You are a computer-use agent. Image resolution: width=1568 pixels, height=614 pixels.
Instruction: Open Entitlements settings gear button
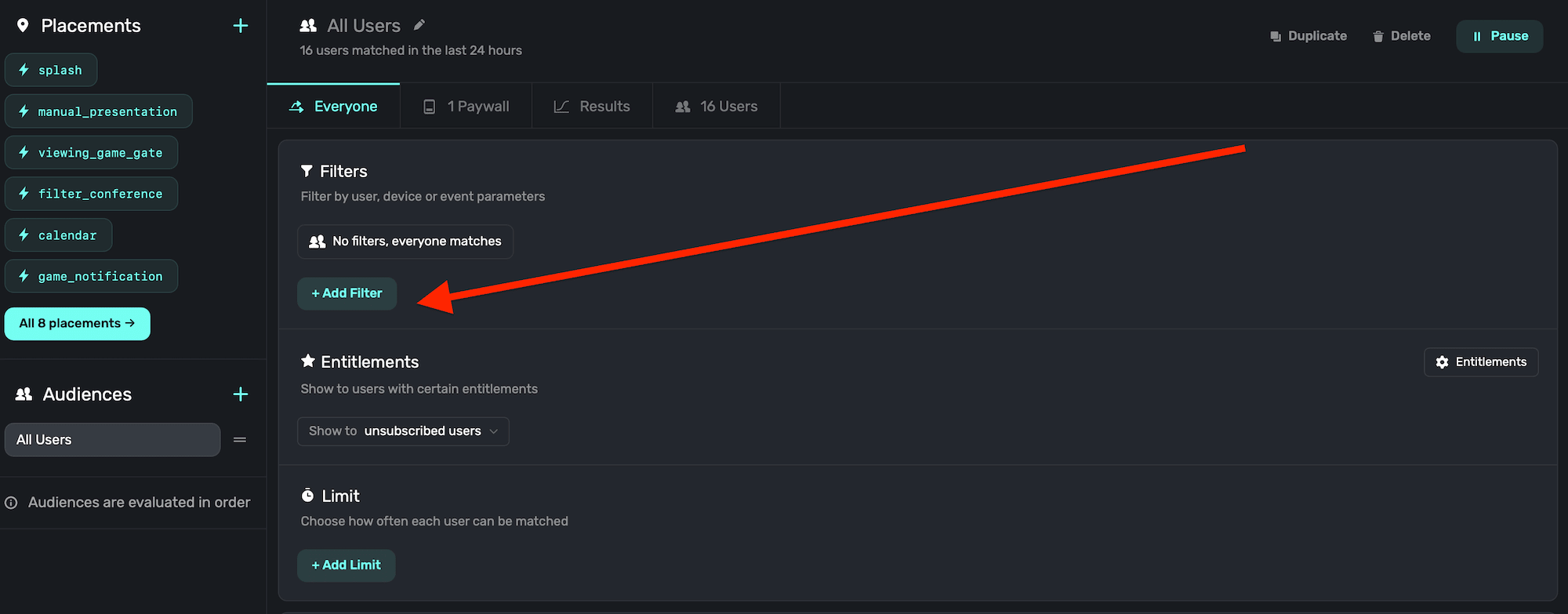[x=1480, y=362]
